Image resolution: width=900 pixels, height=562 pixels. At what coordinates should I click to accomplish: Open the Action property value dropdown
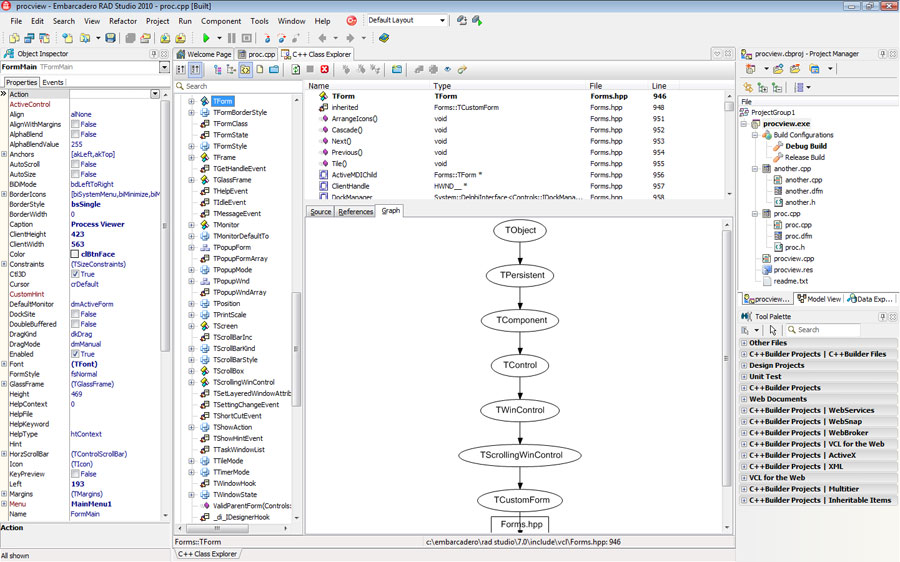coord(155,94)
